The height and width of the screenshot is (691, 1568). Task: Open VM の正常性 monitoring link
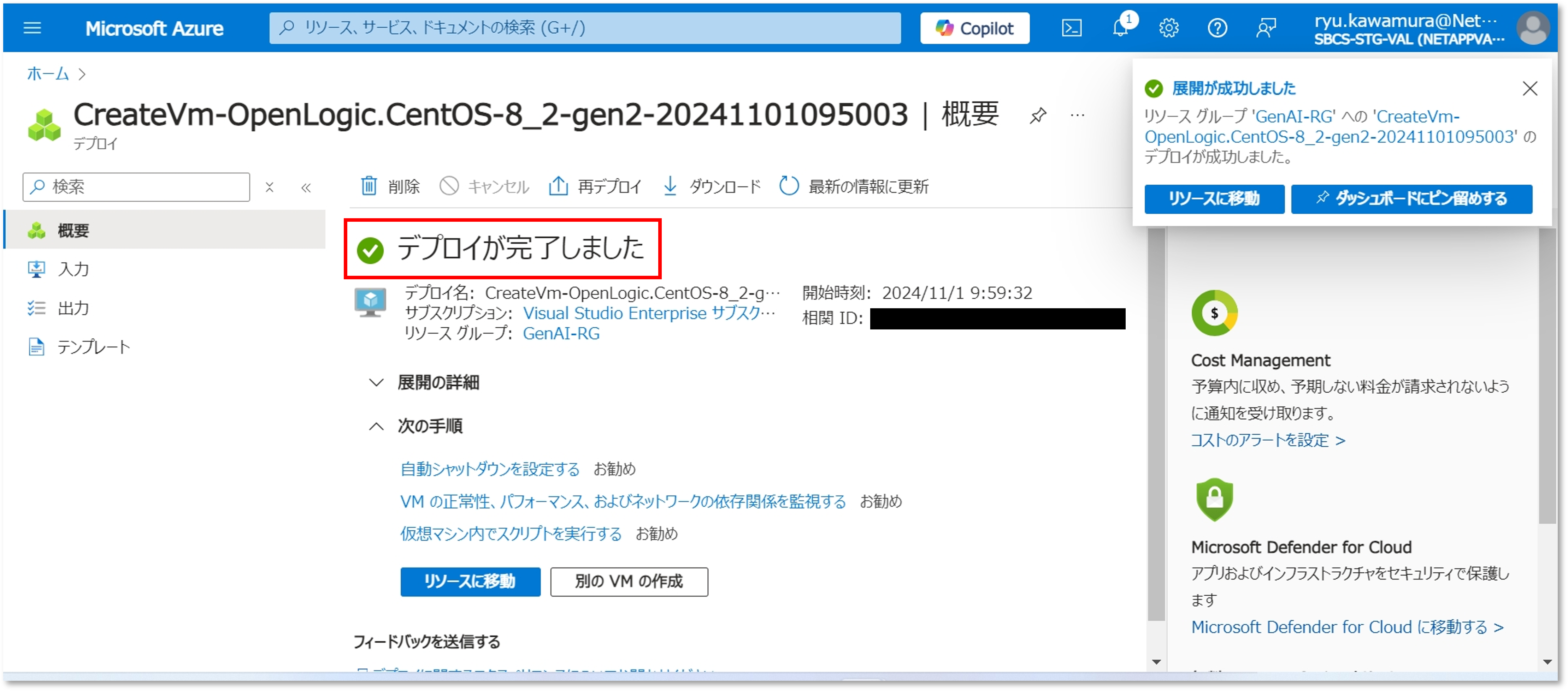(623, 501)
